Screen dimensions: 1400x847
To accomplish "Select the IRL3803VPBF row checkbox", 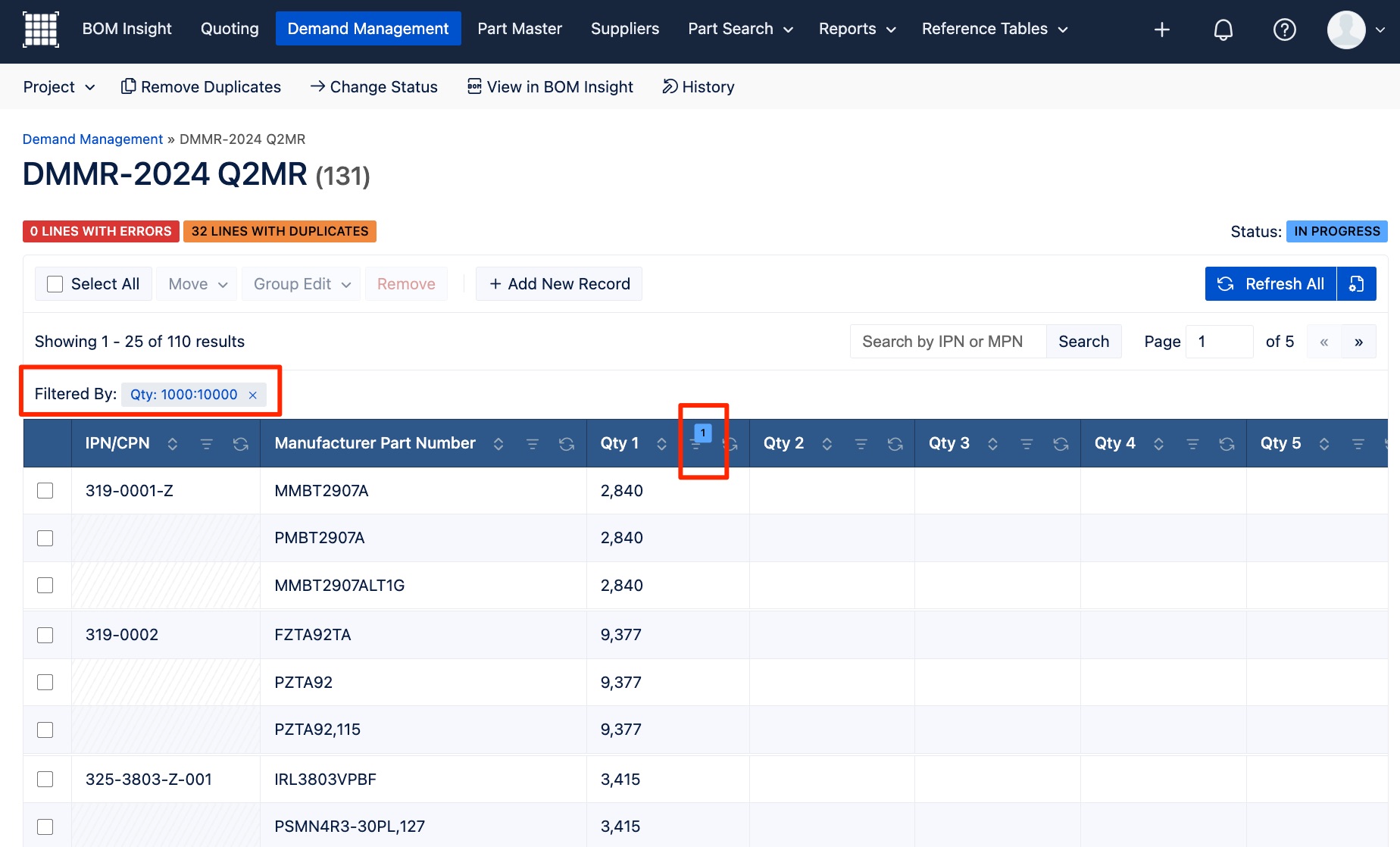I will pos(45,780).
